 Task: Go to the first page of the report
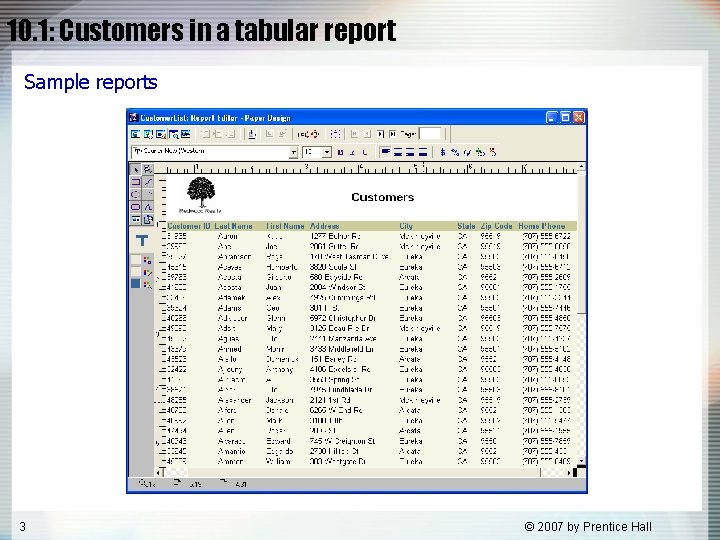point(354,134)
